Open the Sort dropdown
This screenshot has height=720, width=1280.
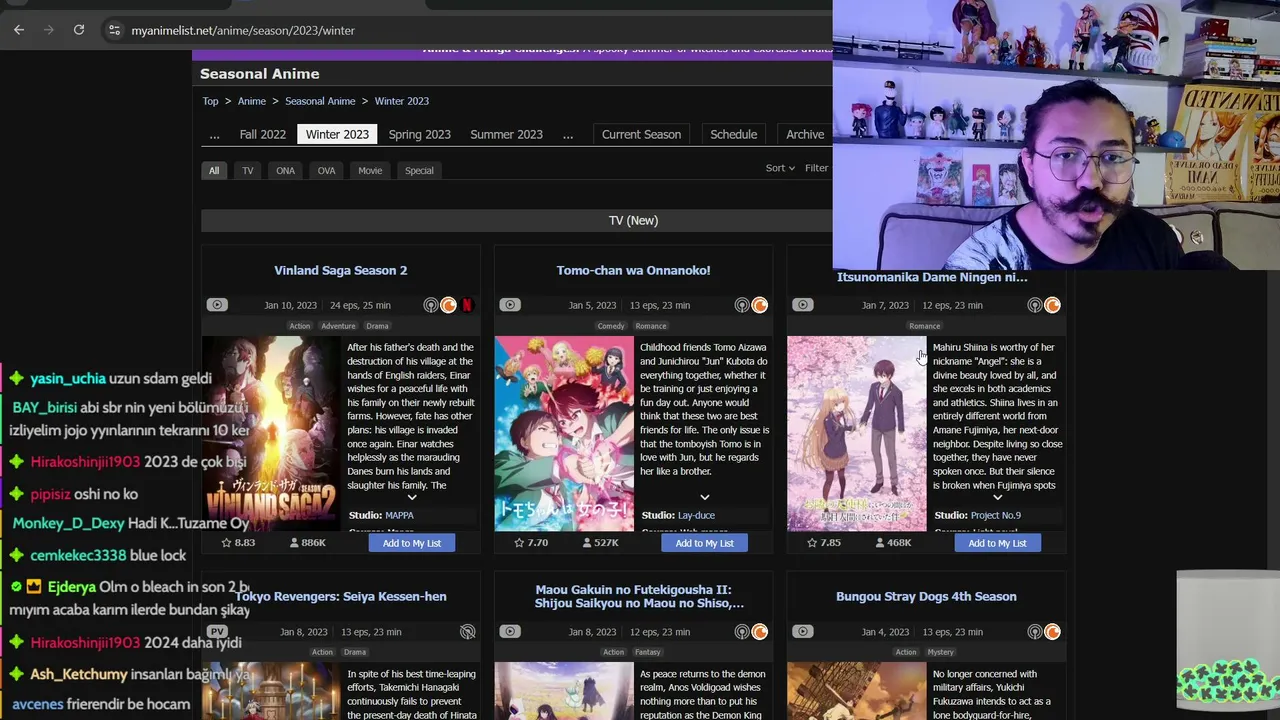click(x=780, y=168)
